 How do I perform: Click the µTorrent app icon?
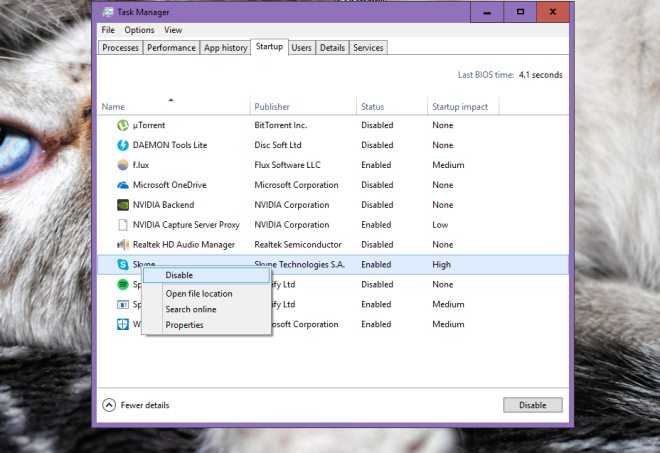click(x=122, y=125)
